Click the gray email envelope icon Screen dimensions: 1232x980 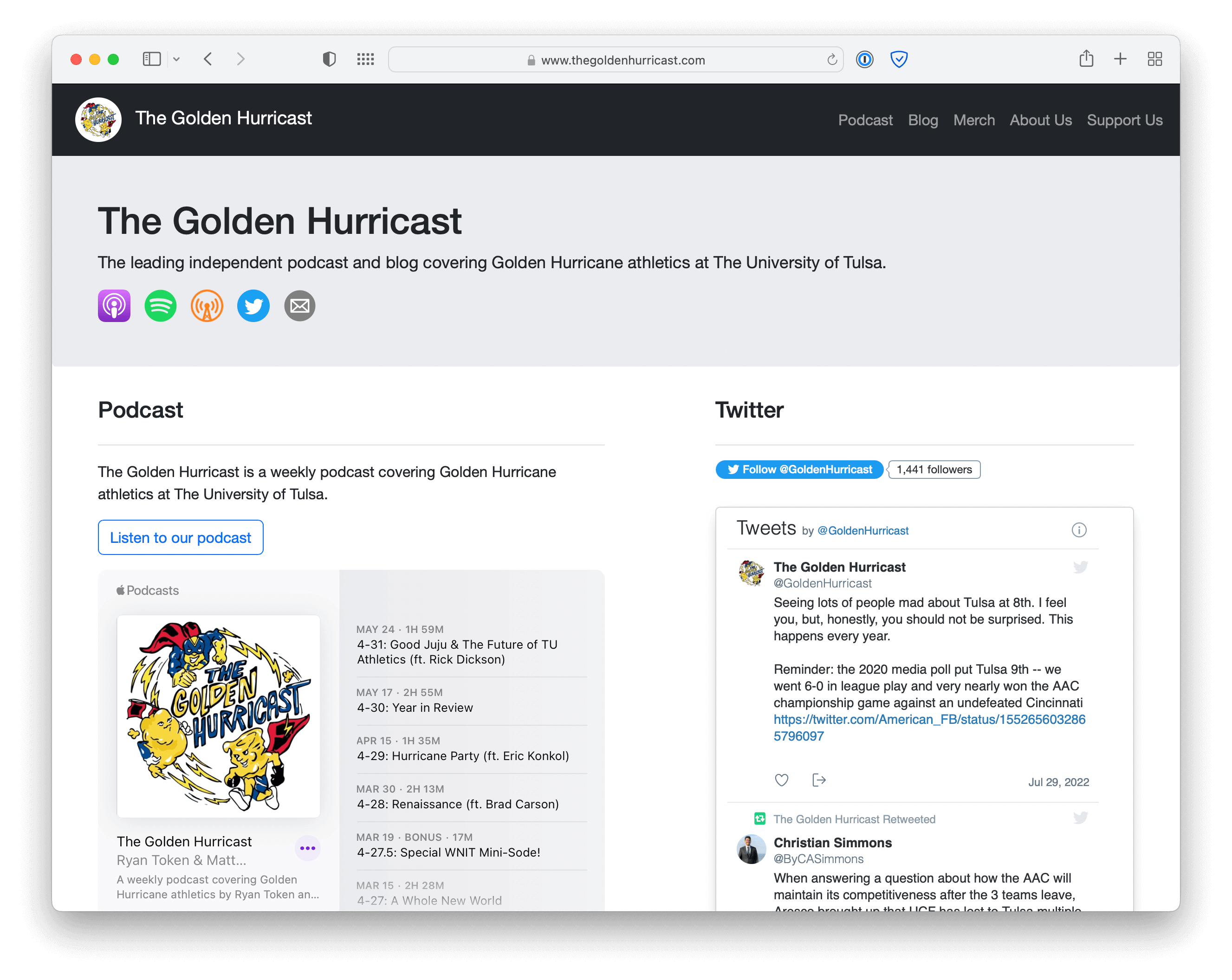300,306
